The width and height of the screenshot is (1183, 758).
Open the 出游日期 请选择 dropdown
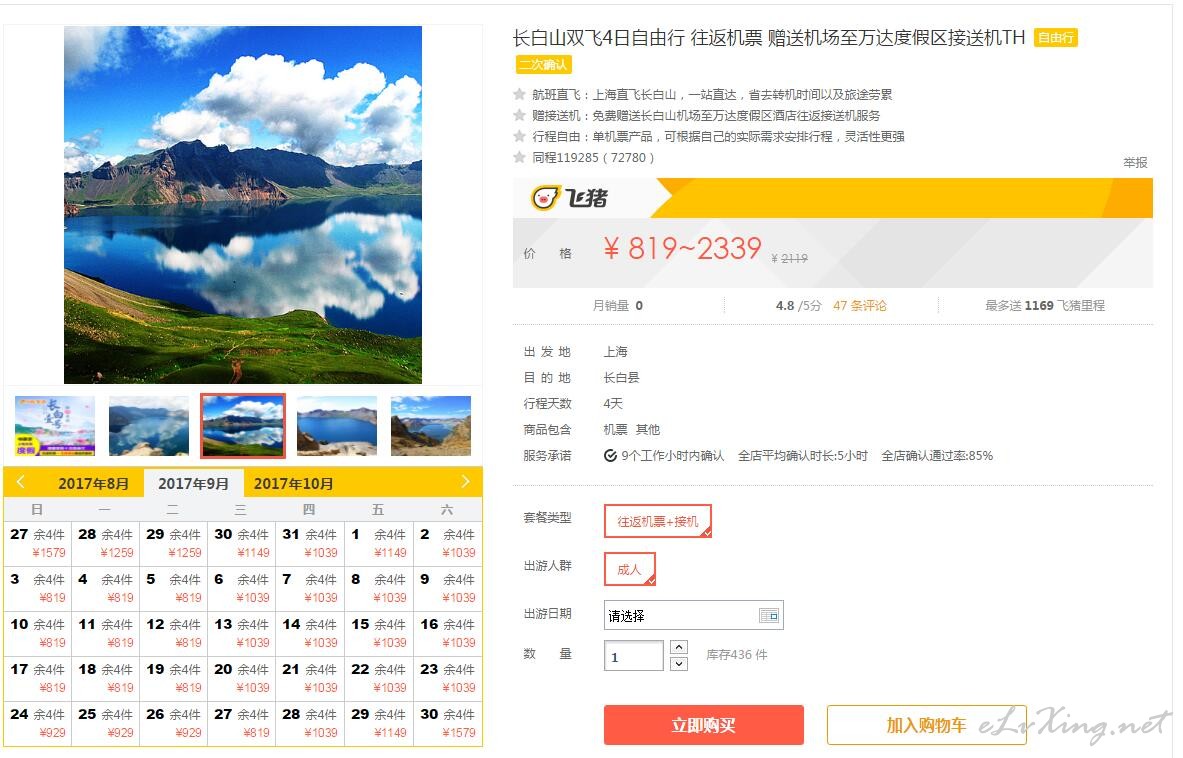pos(693,615)
